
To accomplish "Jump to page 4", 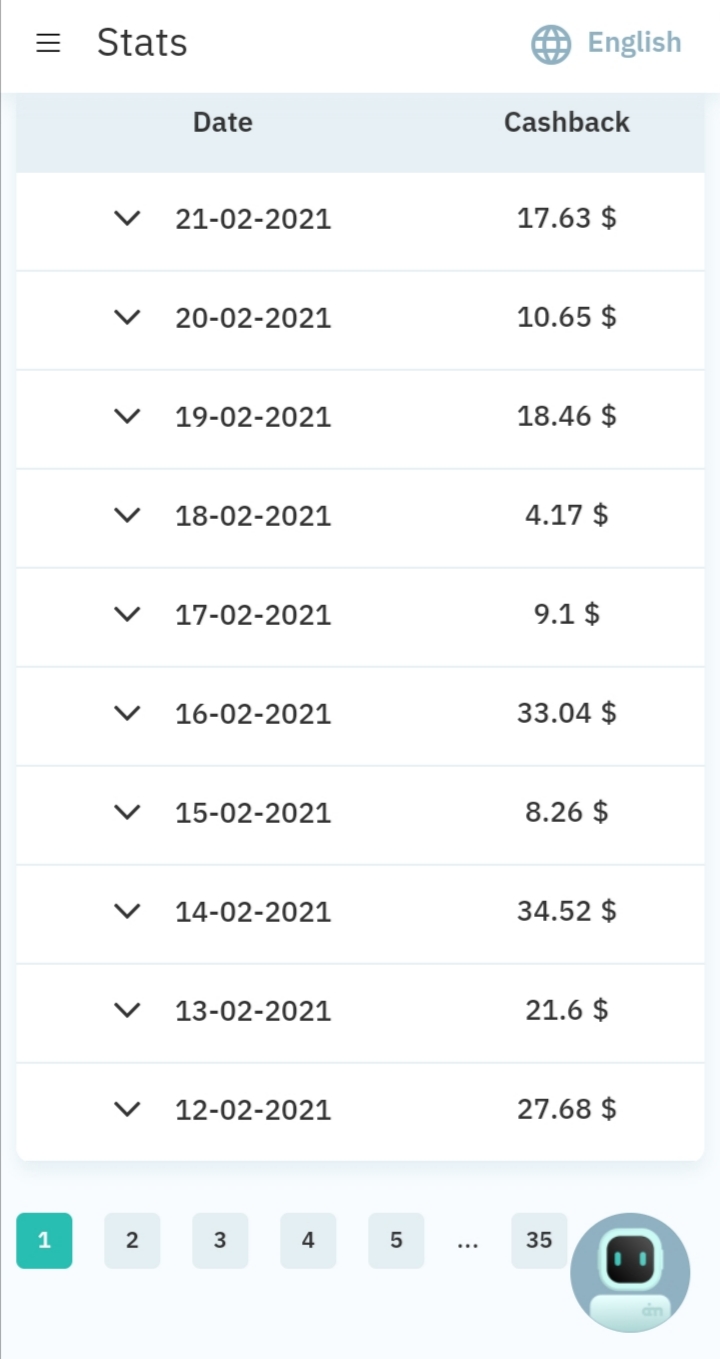I will pos(308,1240).
